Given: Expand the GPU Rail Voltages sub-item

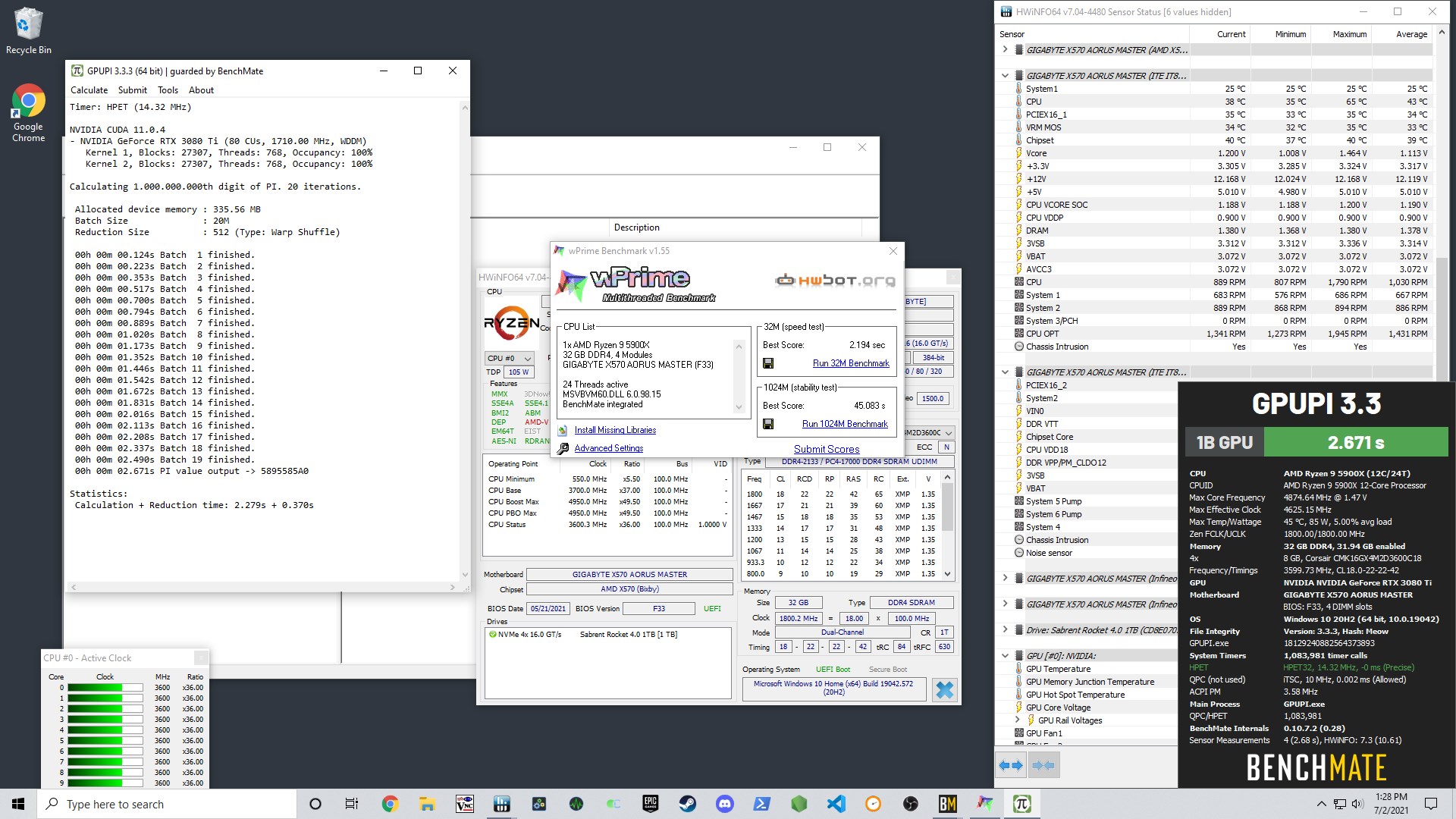Looking at the screenshot, I should click(x=1018, y=720).
